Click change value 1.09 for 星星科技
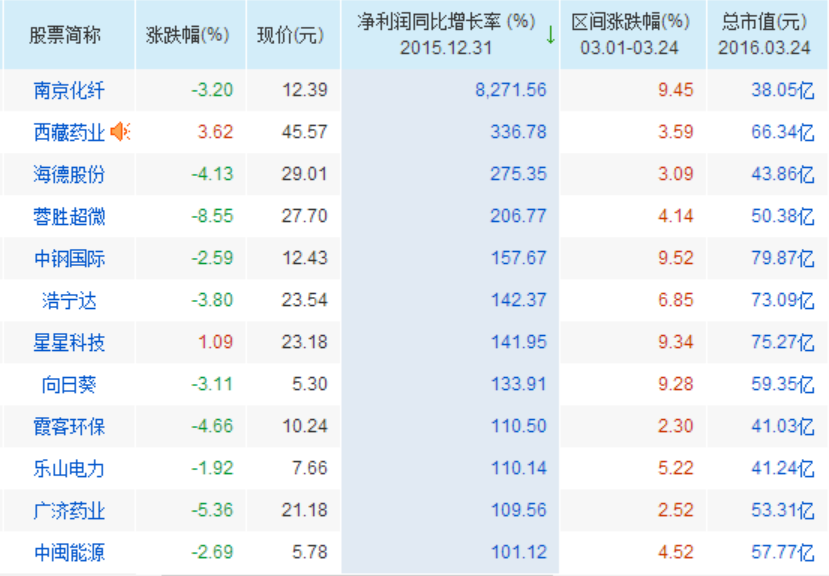The image size is (829, 576). tap(215, 342)
